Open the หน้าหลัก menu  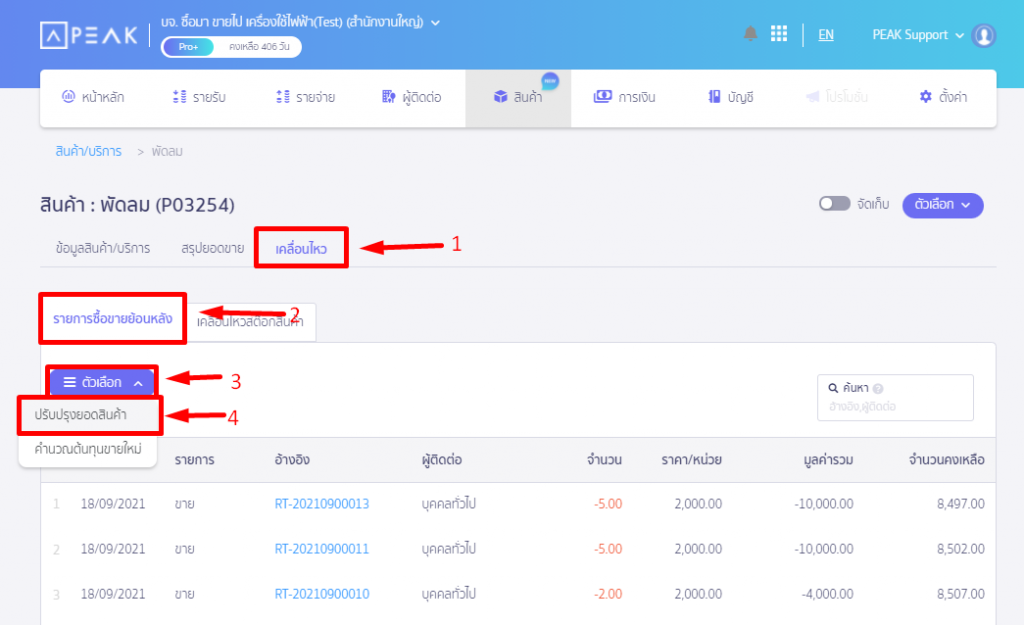(x=93, y=97)
